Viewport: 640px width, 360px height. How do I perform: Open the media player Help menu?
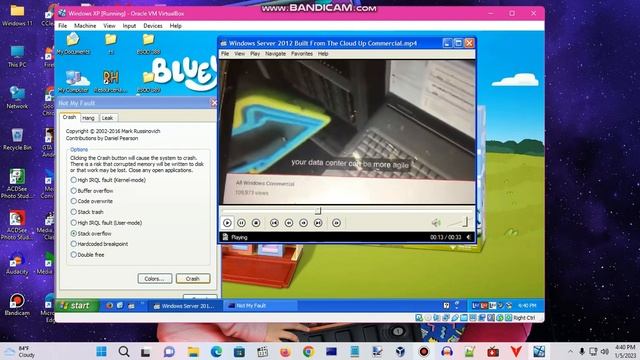pyautogui.click(x=323, y=53)
